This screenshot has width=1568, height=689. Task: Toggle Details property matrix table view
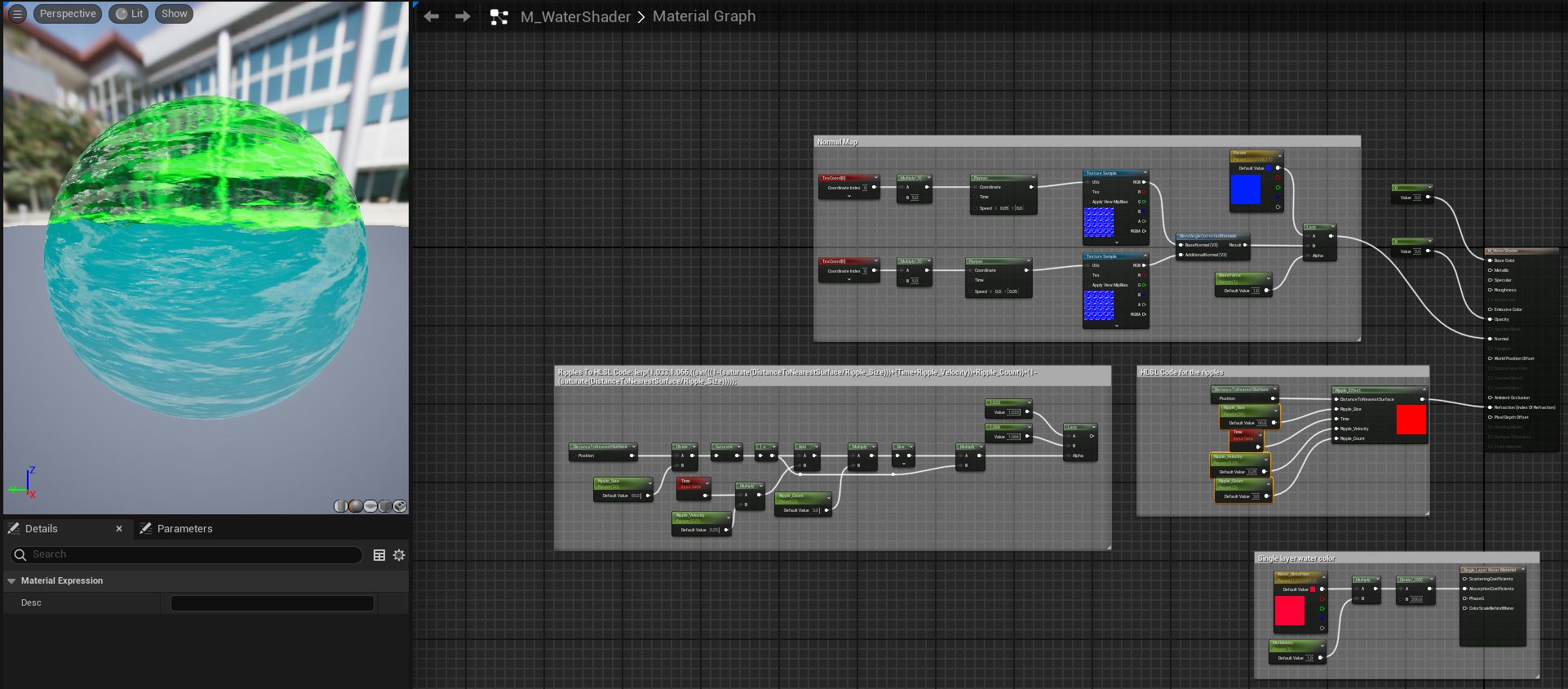[x=379, y=555]
